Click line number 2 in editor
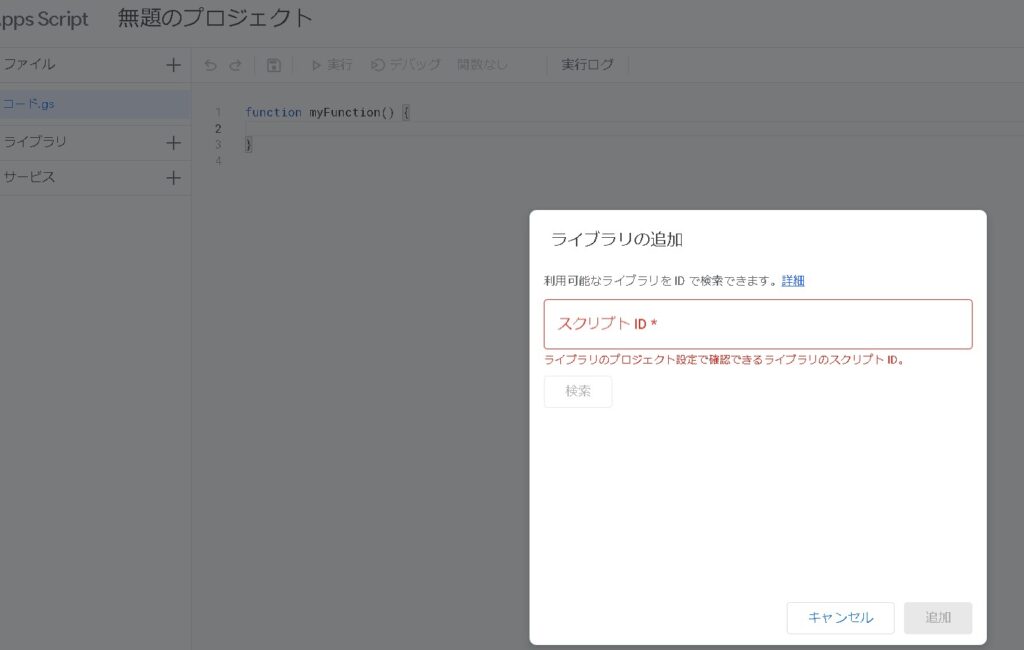This screenshot has width=1024, height=650. click(x=218, y=128)
